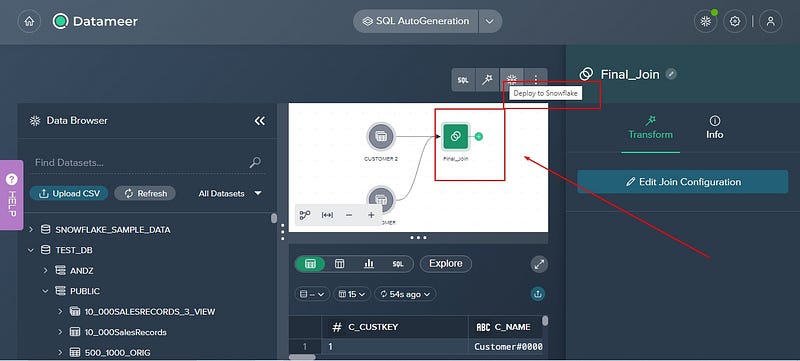Switch to the Transform tab
Image resolution: width=800 pixels, height=361 pixels.
point(651,128)
